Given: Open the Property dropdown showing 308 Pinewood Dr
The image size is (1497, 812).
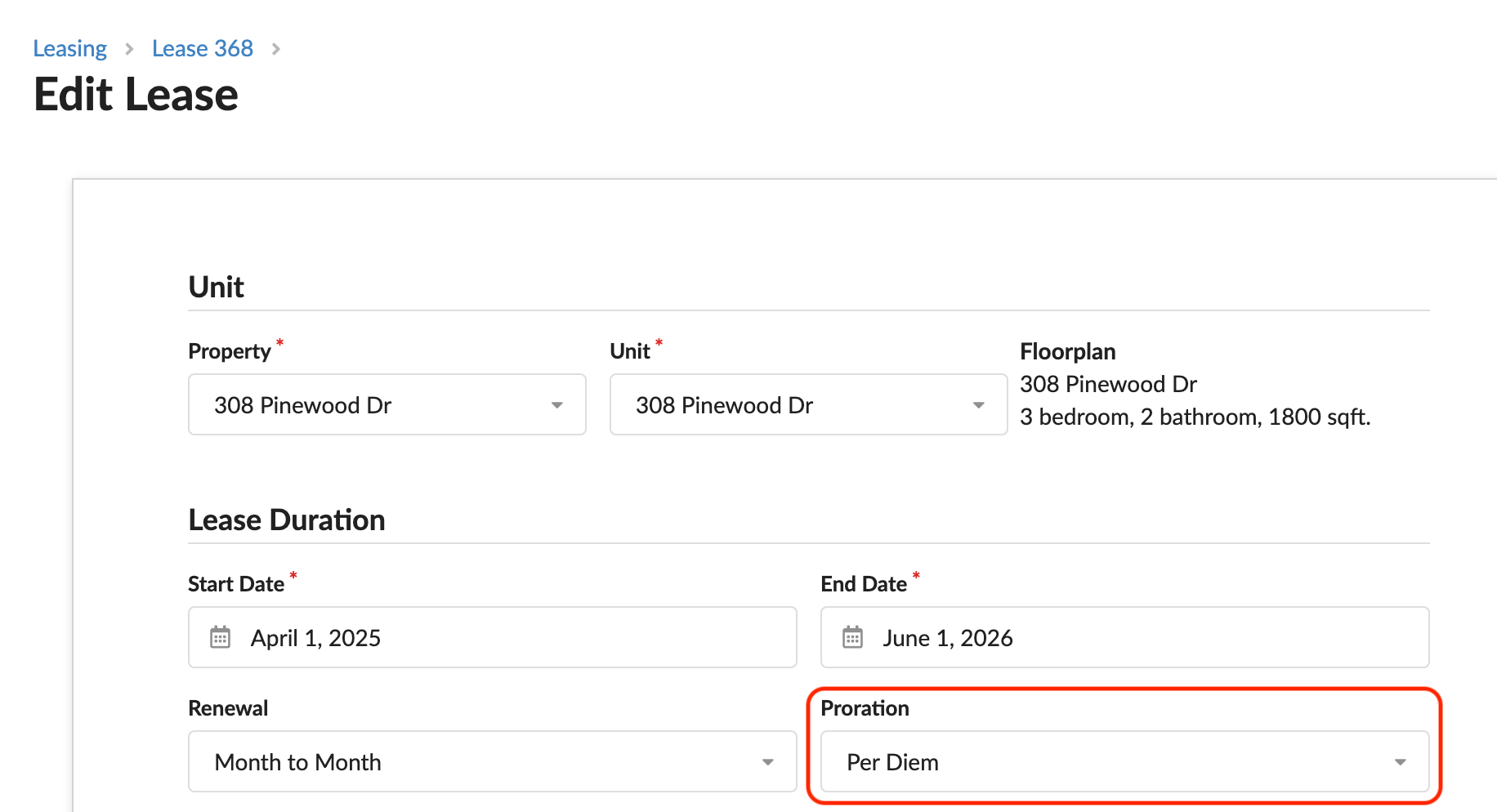Looking at the screenshot, I should tap(387, 404).
